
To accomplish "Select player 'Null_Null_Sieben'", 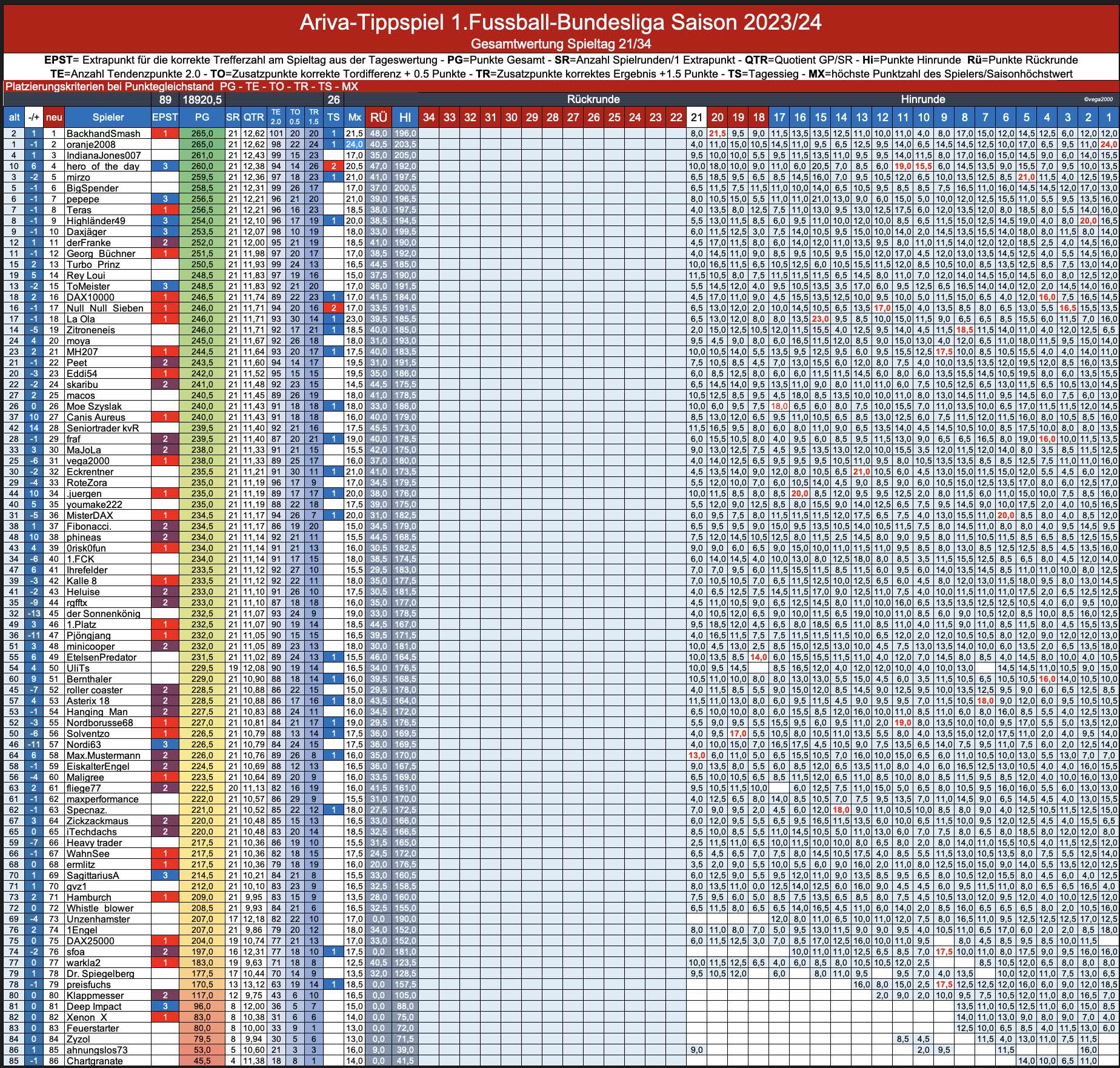I will [x=105, y=308].
